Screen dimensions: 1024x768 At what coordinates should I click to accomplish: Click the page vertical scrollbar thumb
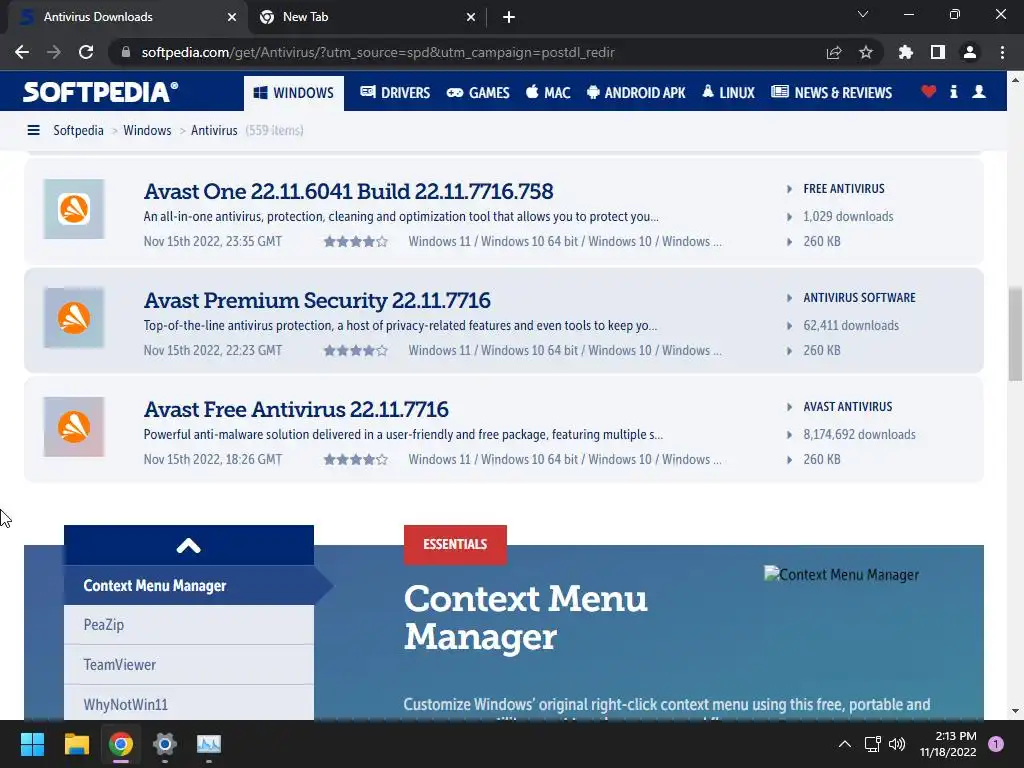(1015, 333)
